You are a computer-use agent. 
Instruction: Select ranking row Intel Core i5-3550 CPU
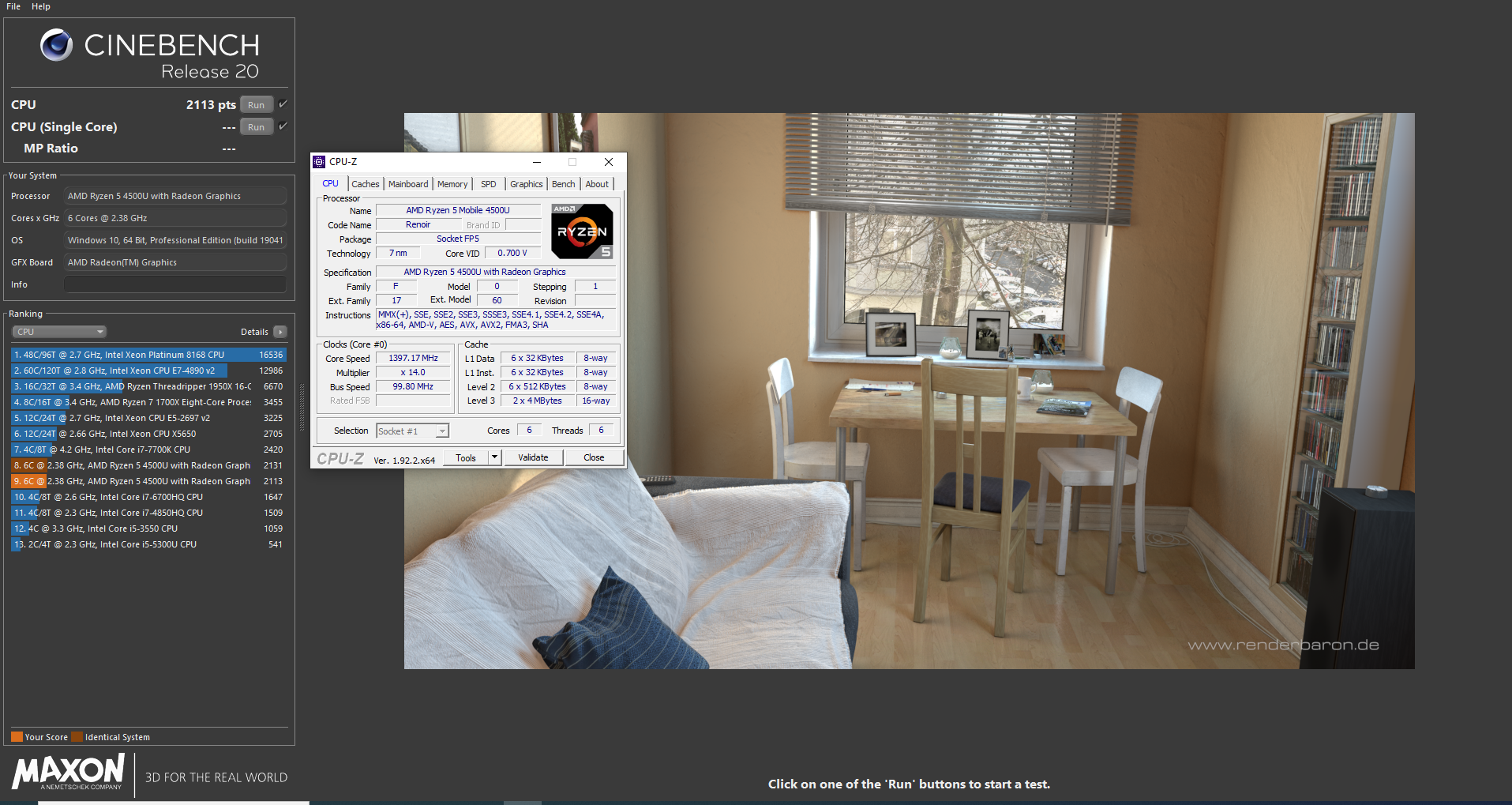tap(148, 529)
